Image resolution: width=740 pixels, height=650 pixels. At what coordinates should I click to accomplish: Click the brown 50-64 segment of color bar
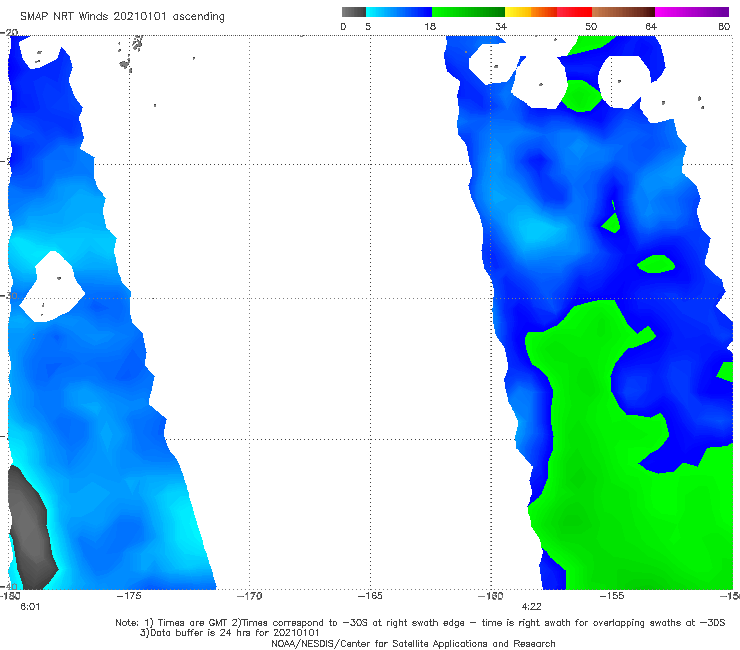coord(623,12)
